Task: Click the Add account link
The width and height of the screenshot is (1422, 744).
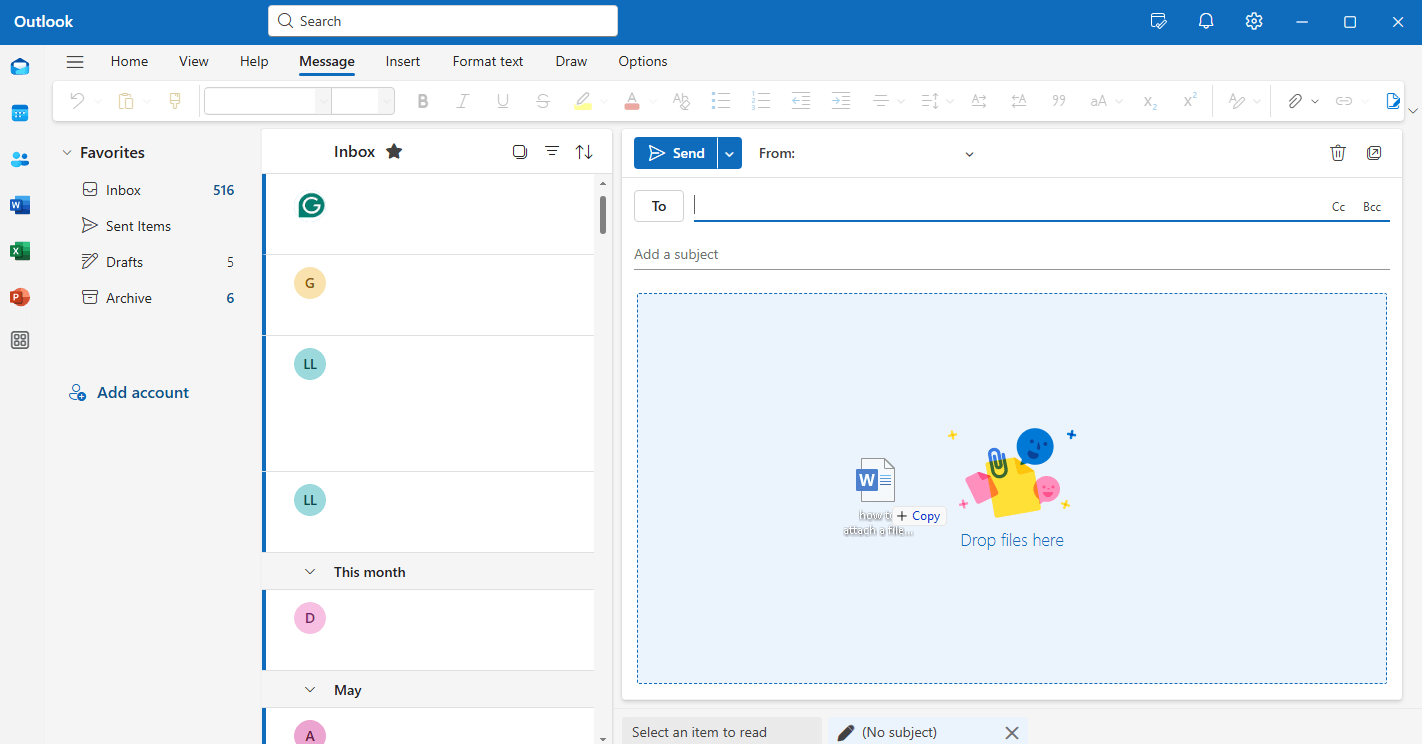Action: [142, 393]
